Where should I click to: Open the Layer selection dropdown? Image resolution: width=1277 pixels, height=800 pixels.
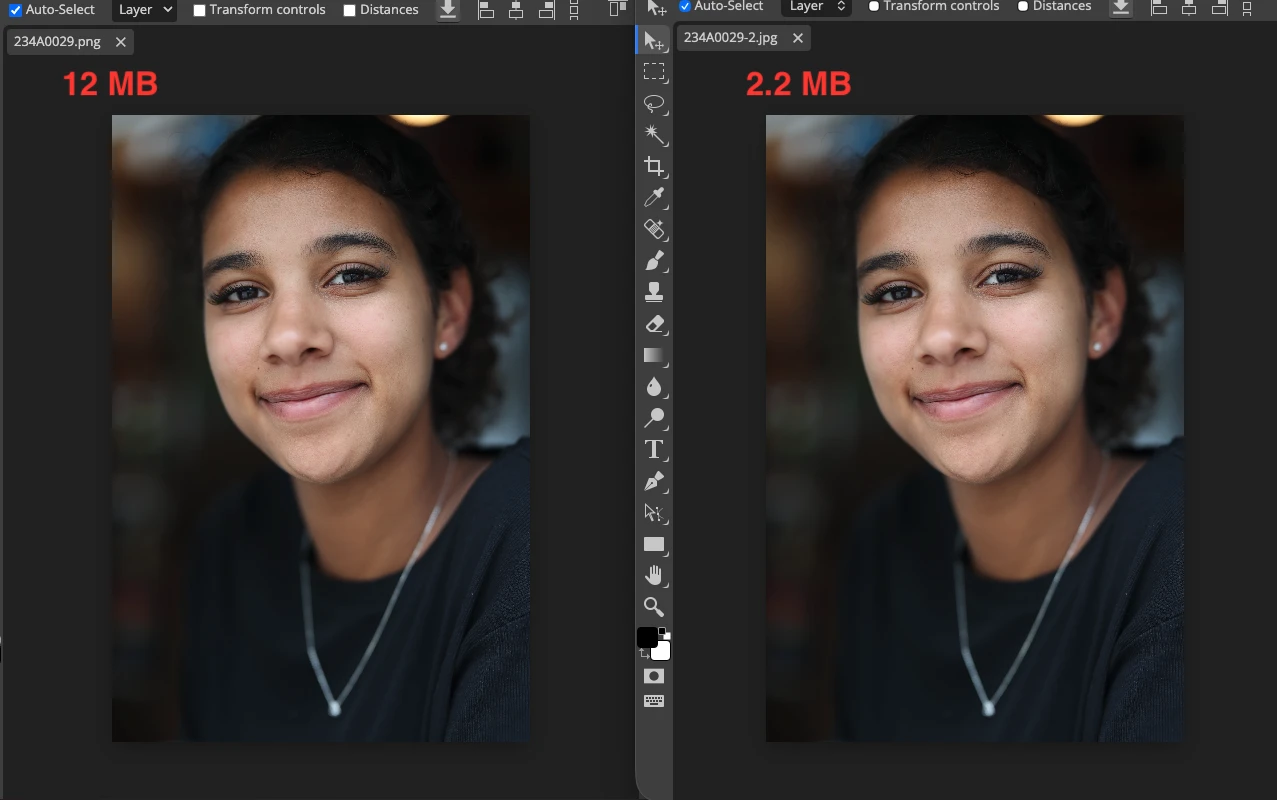(x=143, y=9)
